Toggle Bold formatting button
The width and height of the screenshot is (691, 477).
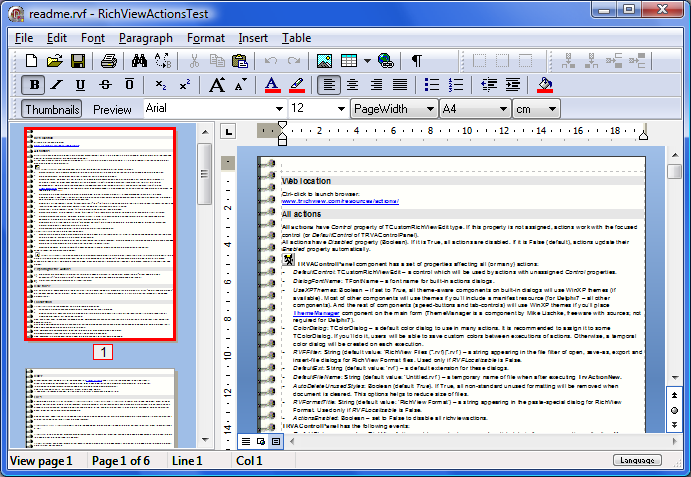point(35,85)
